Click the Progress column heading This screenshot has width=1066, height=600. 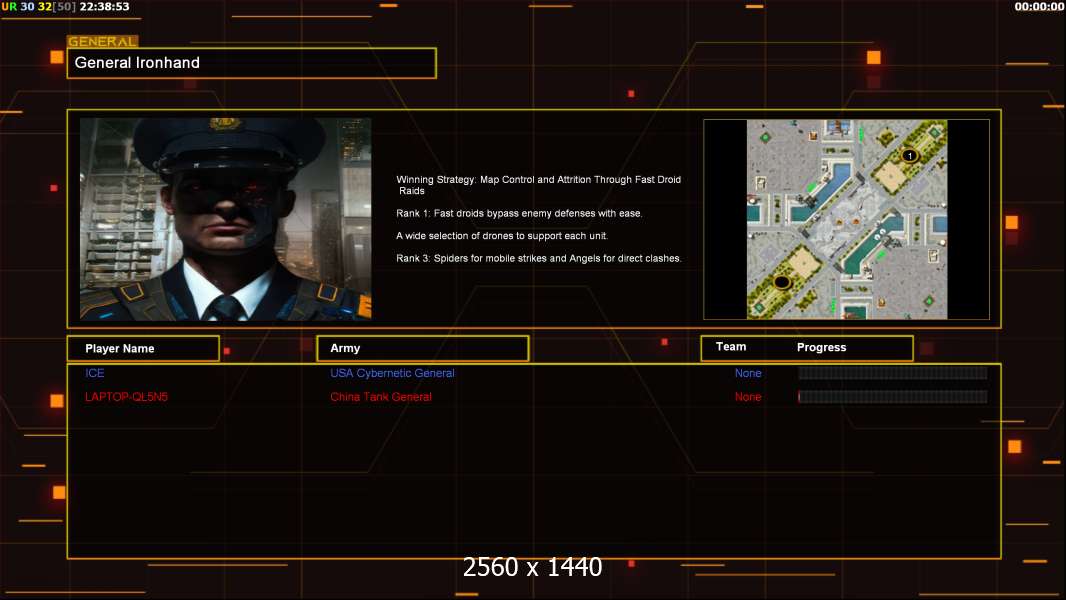[x=821, y=347]
